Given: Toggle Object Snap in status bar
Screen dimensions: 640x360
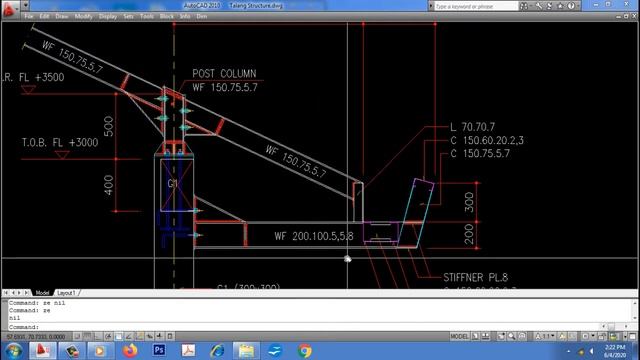Looking at the screenshot, I should click(x=118, y=336).
